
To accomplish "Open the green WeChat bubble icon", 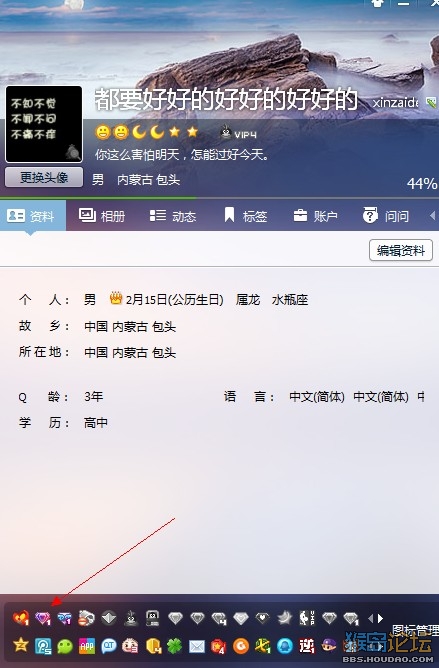I will pyautogui.click(x=65, y=646).
